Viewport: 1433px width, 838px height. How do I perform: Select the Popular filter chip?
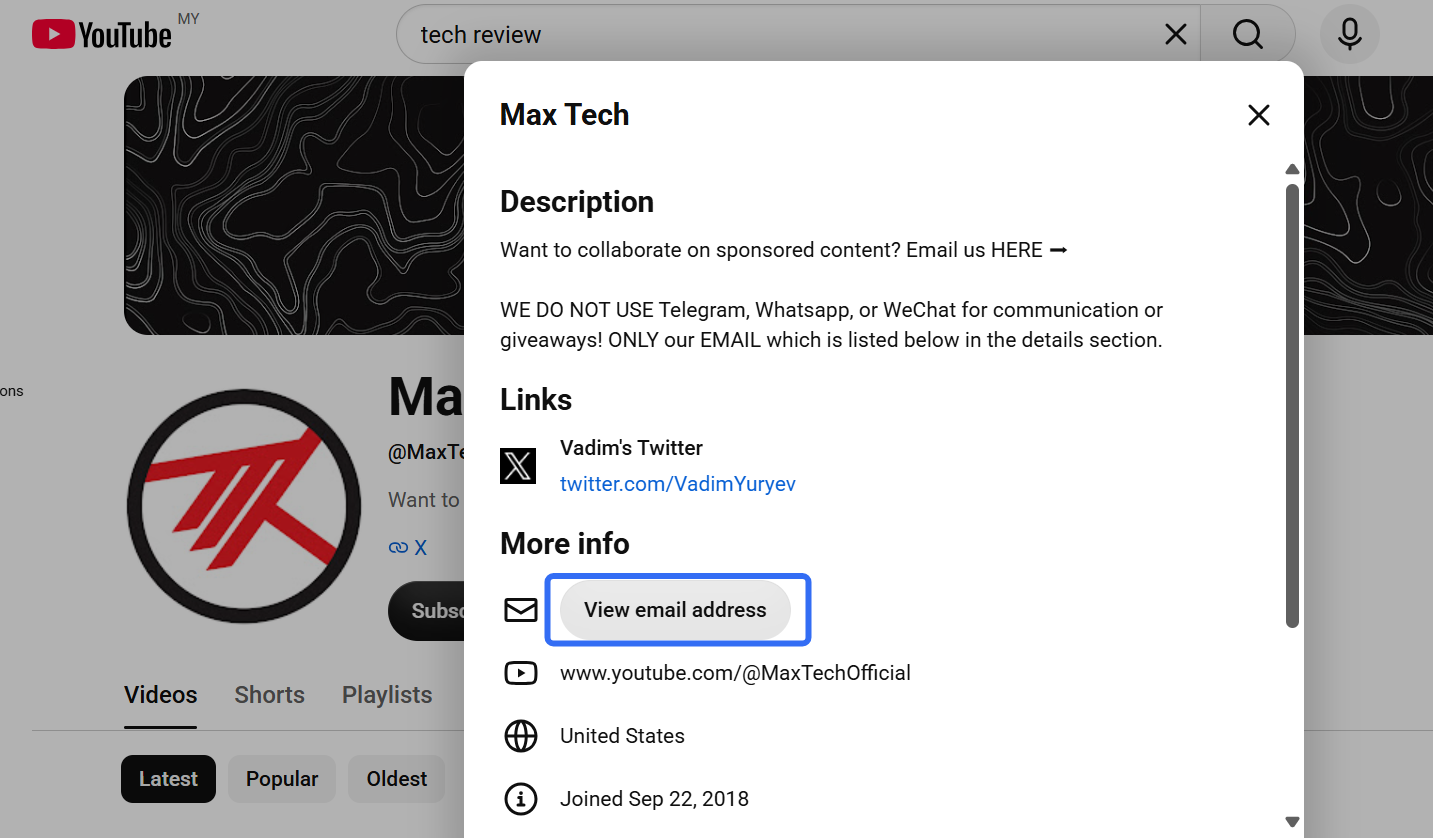point(282,779)
